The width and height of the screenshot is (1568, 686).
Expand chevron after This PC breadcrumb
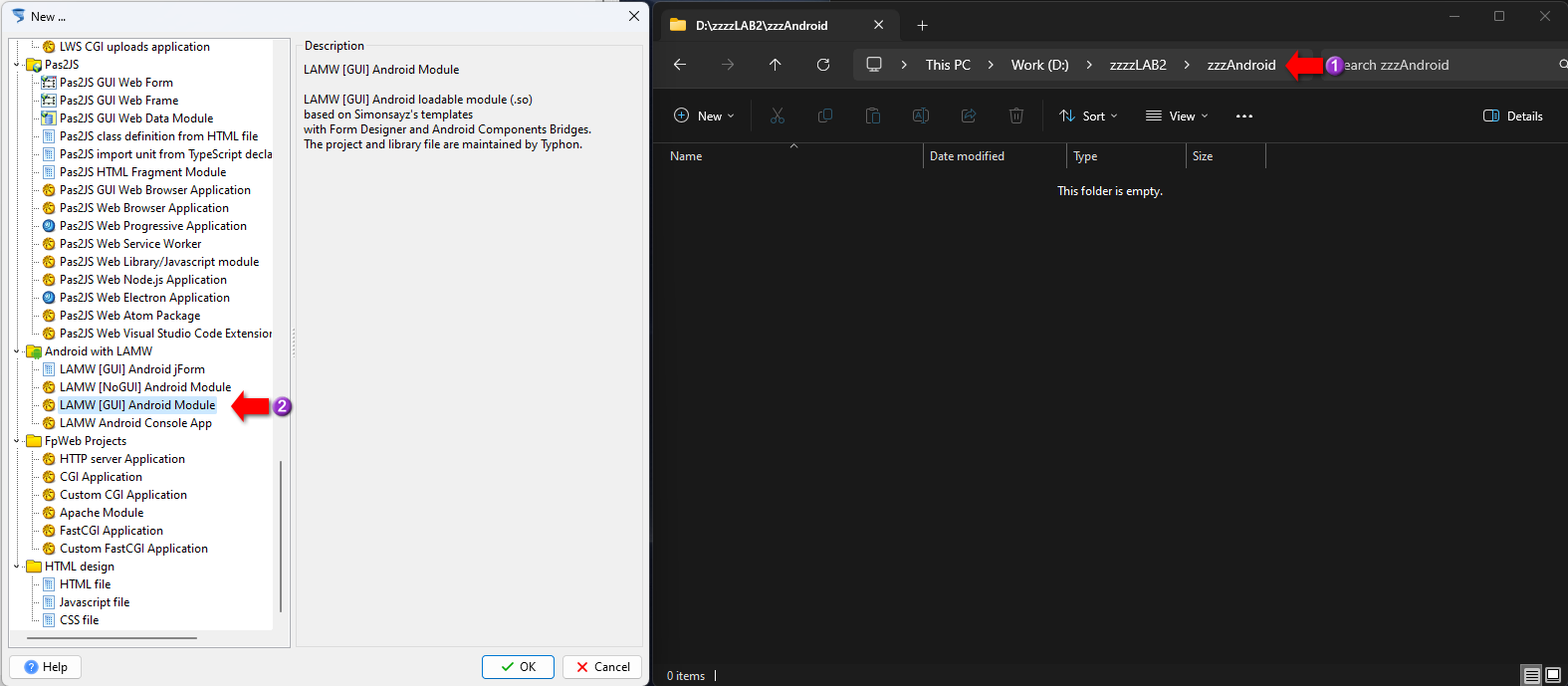tap(991, 65)
